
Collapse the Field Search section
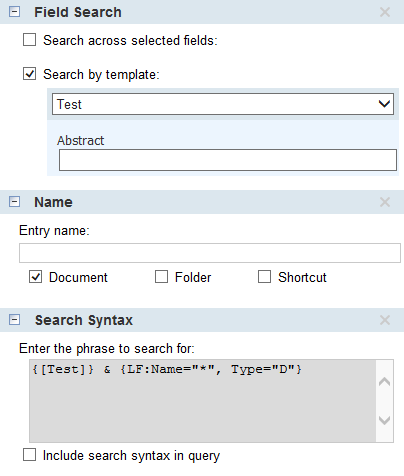(14, 12)
